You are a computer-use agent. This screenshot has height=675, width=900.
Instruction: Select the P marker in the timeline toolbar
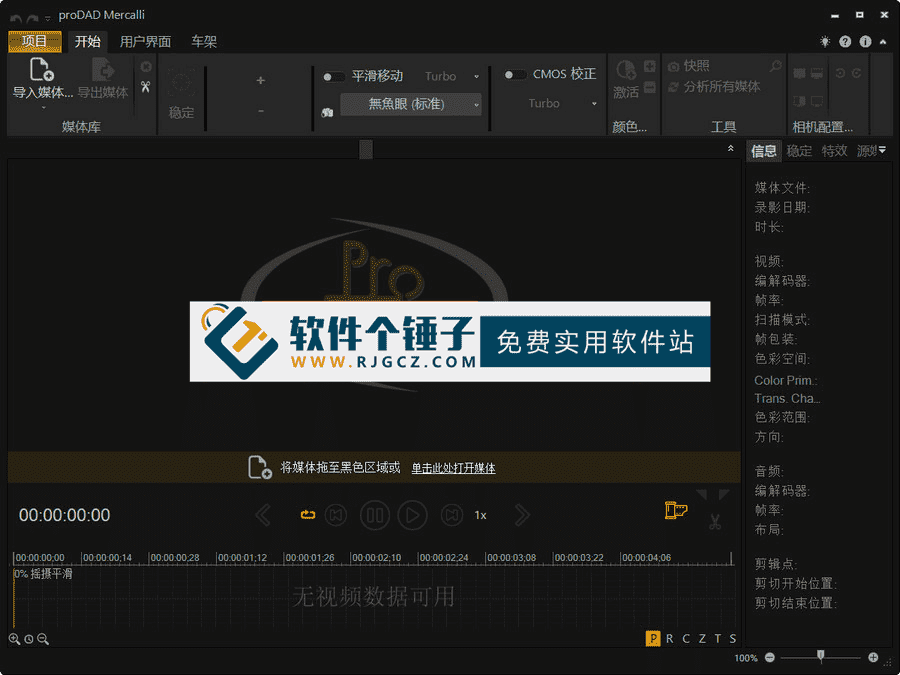pos(653,637)
